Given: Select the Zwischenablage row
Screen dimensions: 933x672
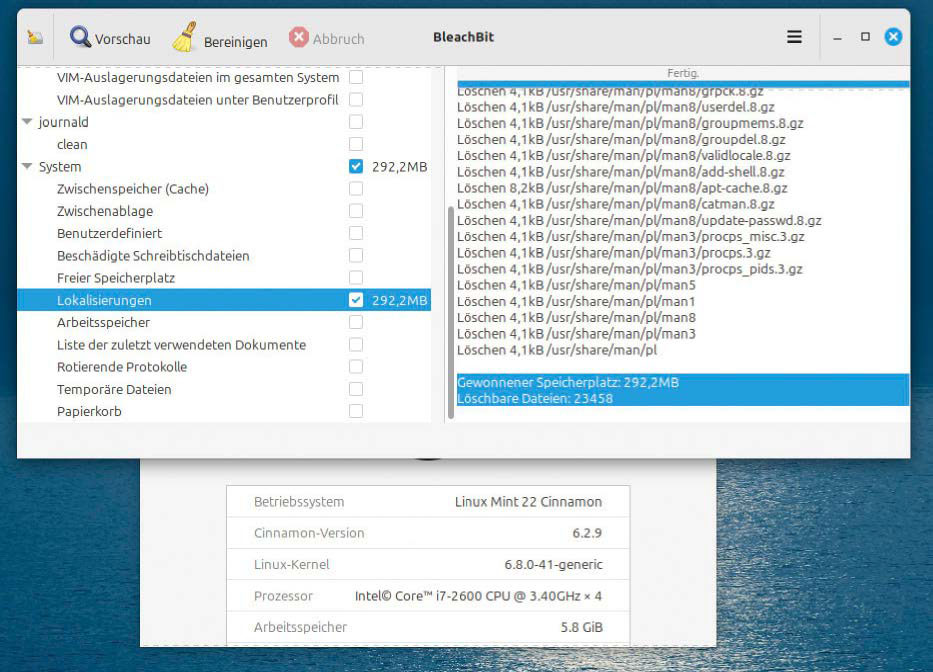Looking at the screenshot, I should pyautogui.click(x=105, y=211).
